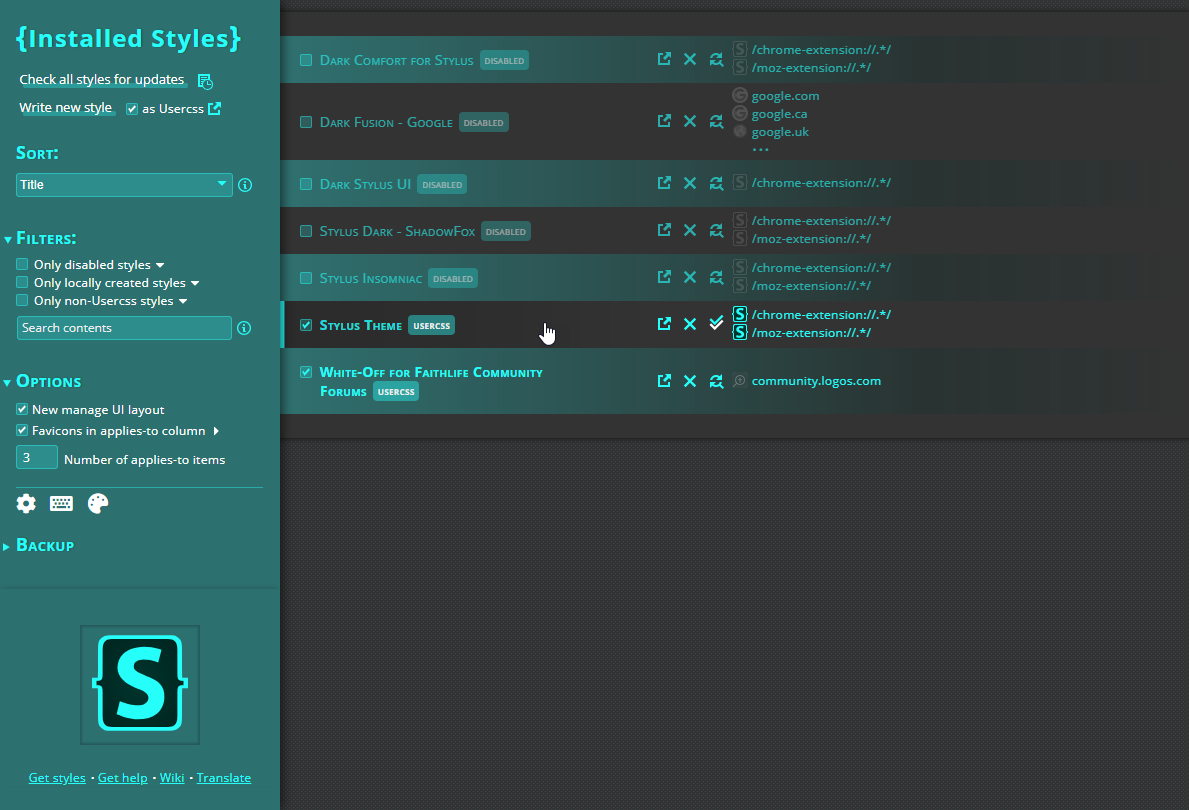This screenshot has width=1189, height=810.
Task: Uncheck 'Favicons in applies-to column'
Action: (22, 431)
